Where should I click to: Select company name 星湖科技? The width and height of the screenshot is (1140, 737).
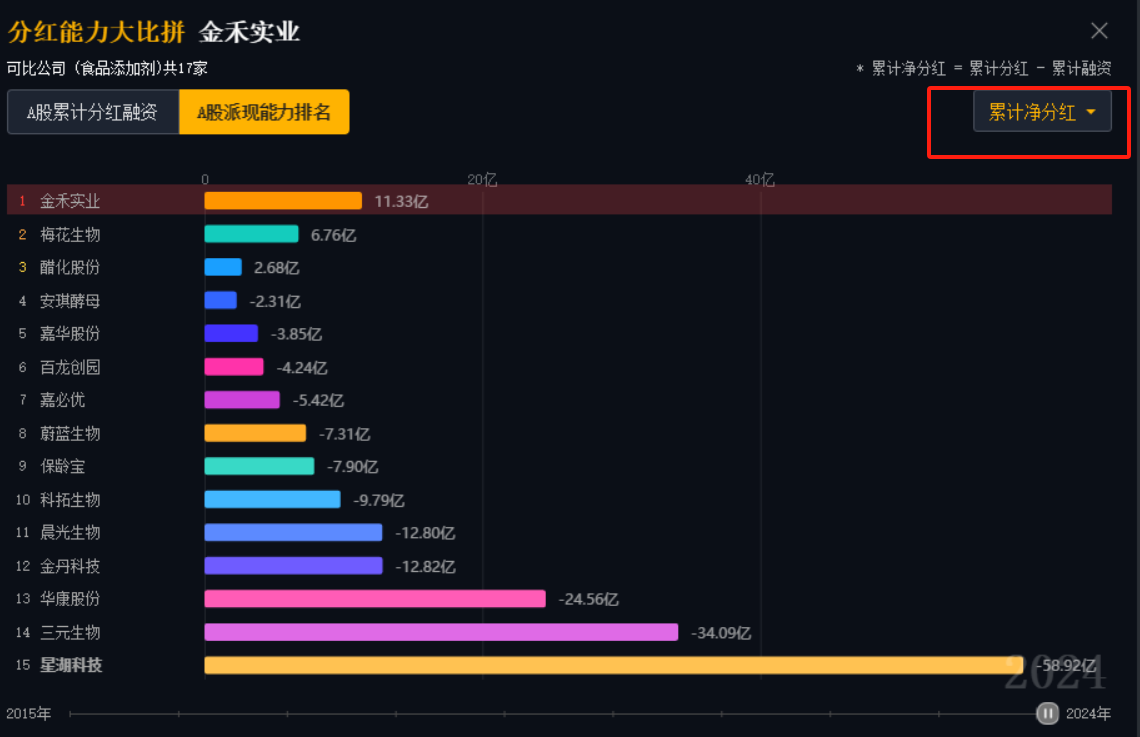pos(71,665)
